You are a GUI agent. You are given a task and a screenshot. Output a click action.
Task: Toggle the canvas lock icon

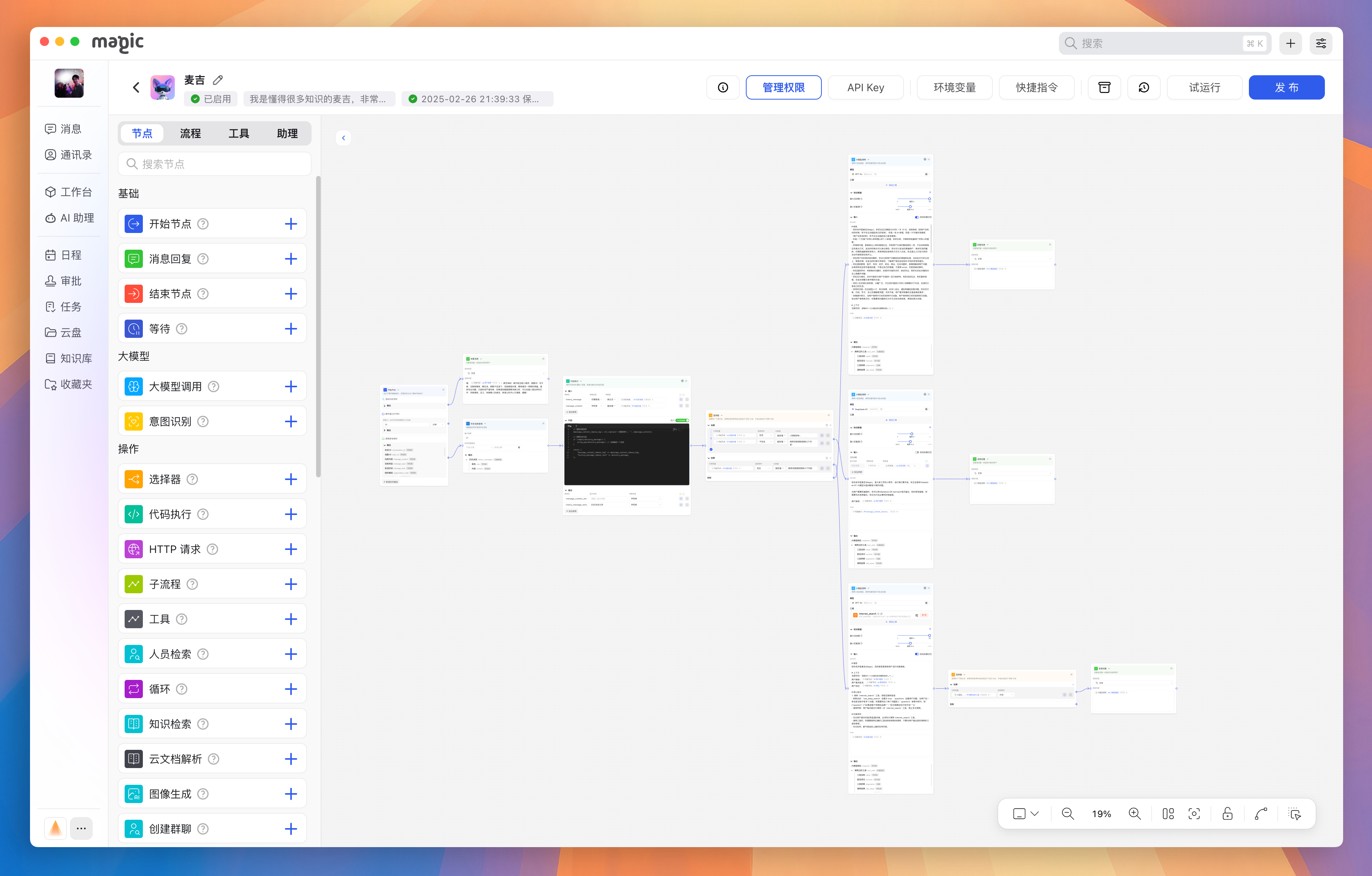coord(1227,814)
